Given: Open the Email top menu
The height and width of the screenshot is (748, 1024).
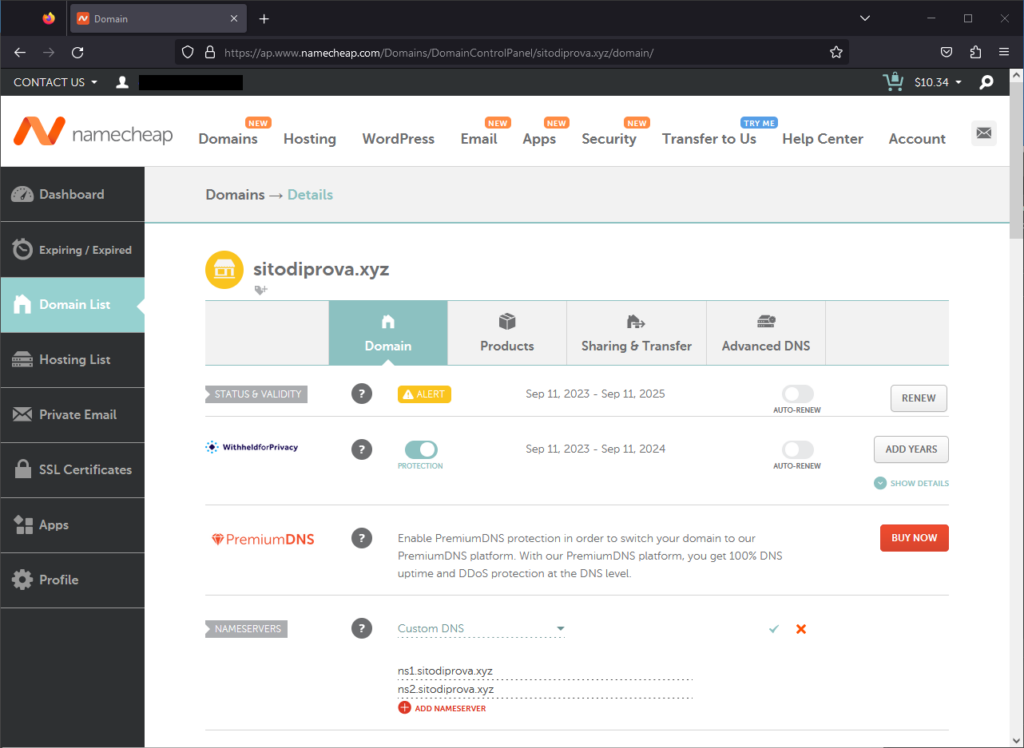Looking at the screenshot, I should 479,138.
